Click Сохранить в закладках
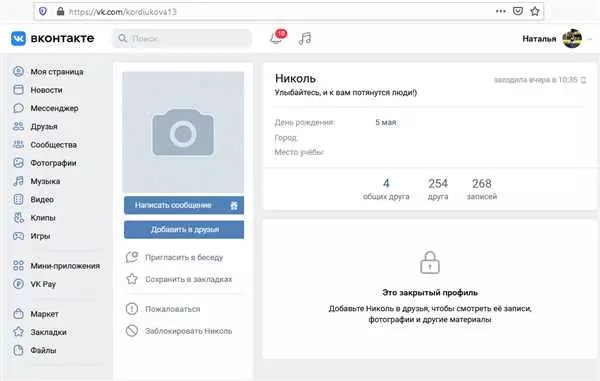This screenshot has height=381, width=600. tap(179, 279)
